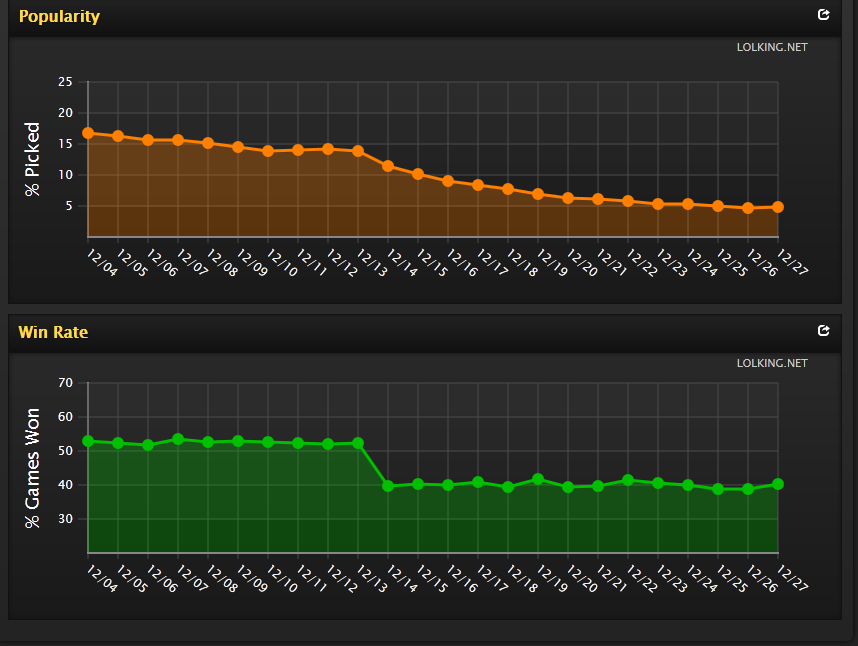Select the 12/16 orange point on the Popularity chart

448,181
